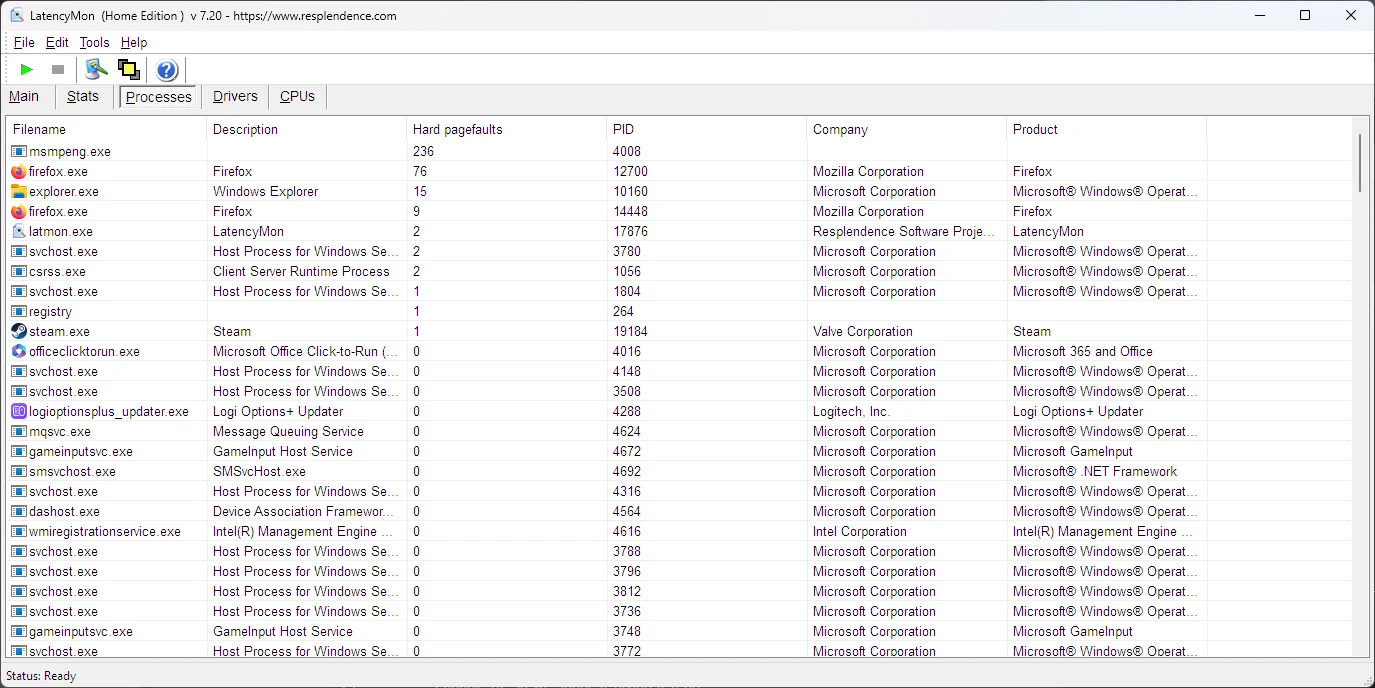Click the msmpeng.exe process icon
Image resolution: width=1375 pixels, height=688 pixels.
[x=19, y=152]
